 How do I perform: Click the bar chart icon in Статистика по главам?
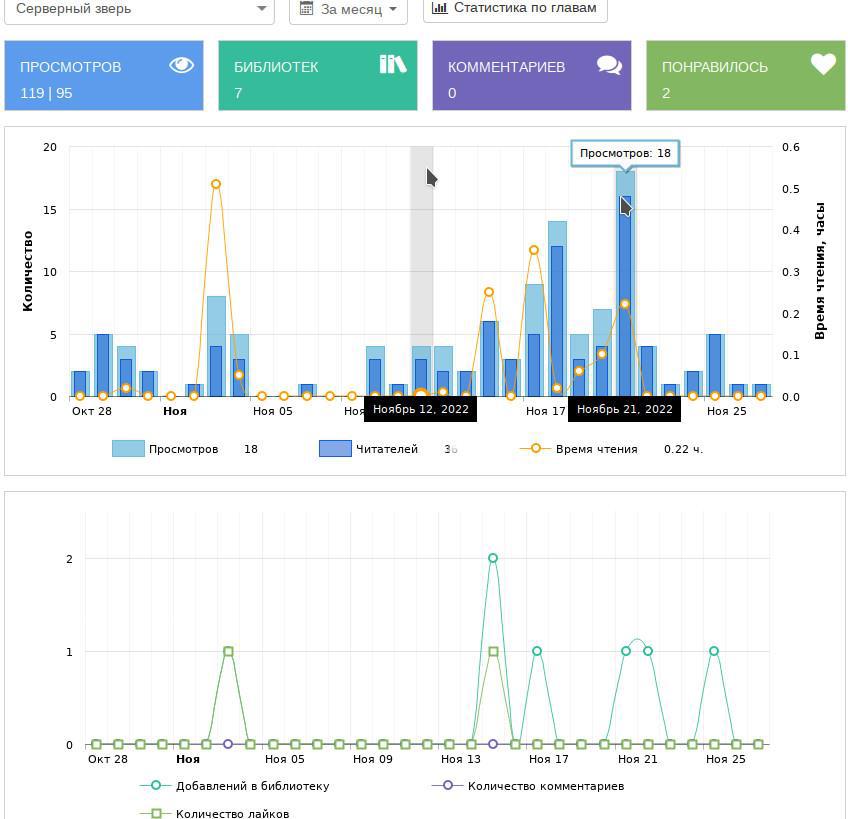pyautogui.click(x=439, y=8)
